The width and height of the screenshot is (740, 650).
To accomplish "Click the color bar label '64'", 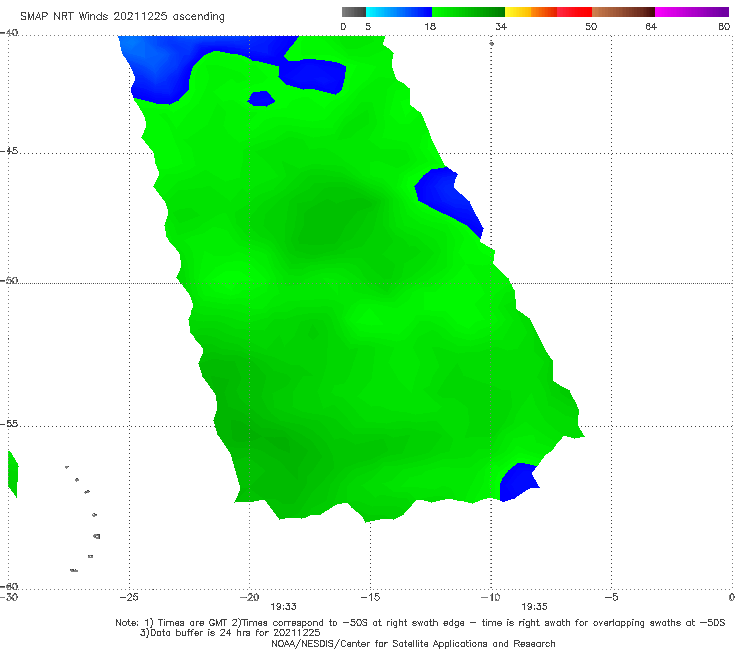I will pos(651,27).
